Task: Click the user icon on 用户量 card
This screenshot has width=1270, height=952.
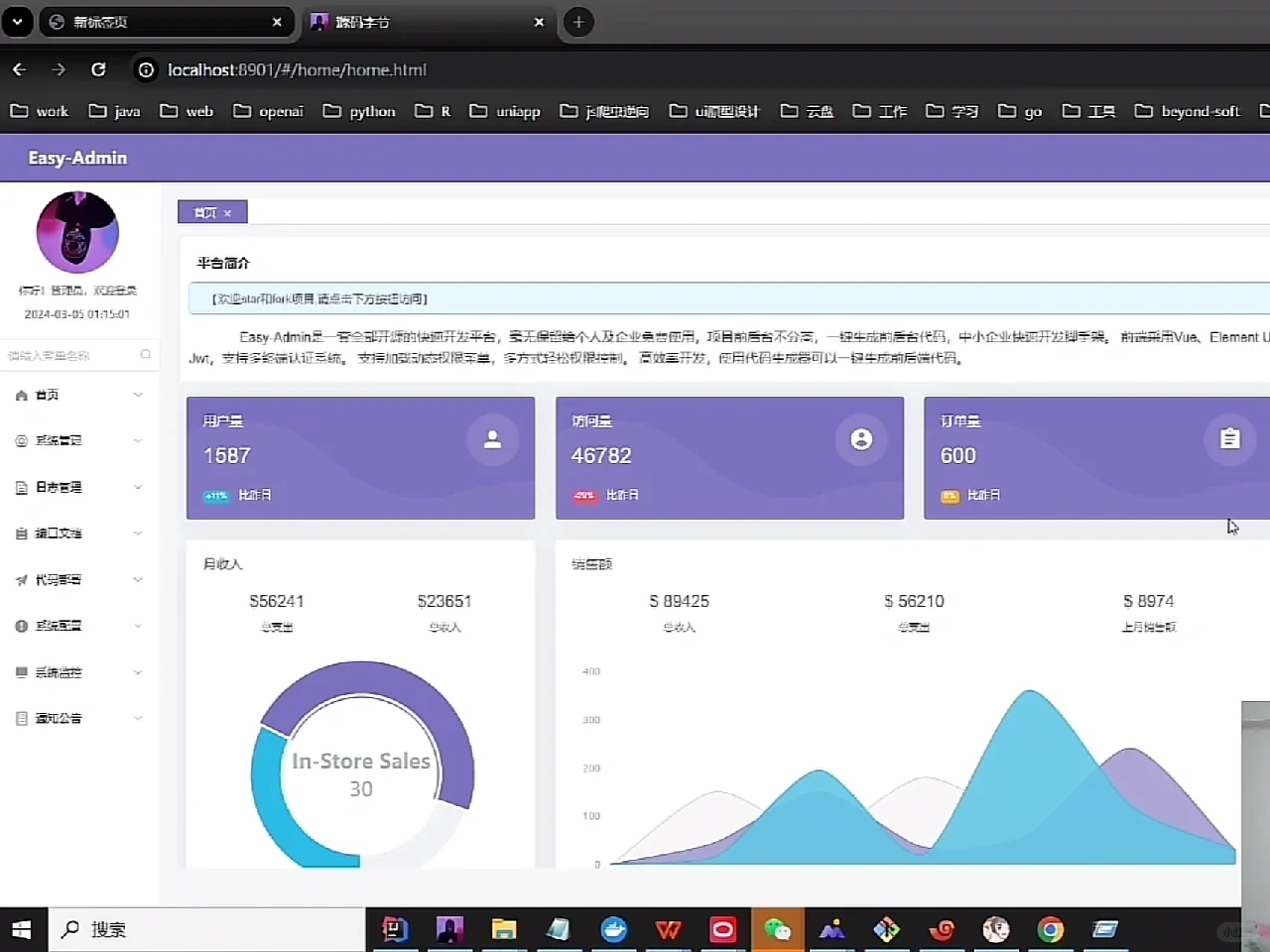Action: pyautogui.click(x=492, y=439)
